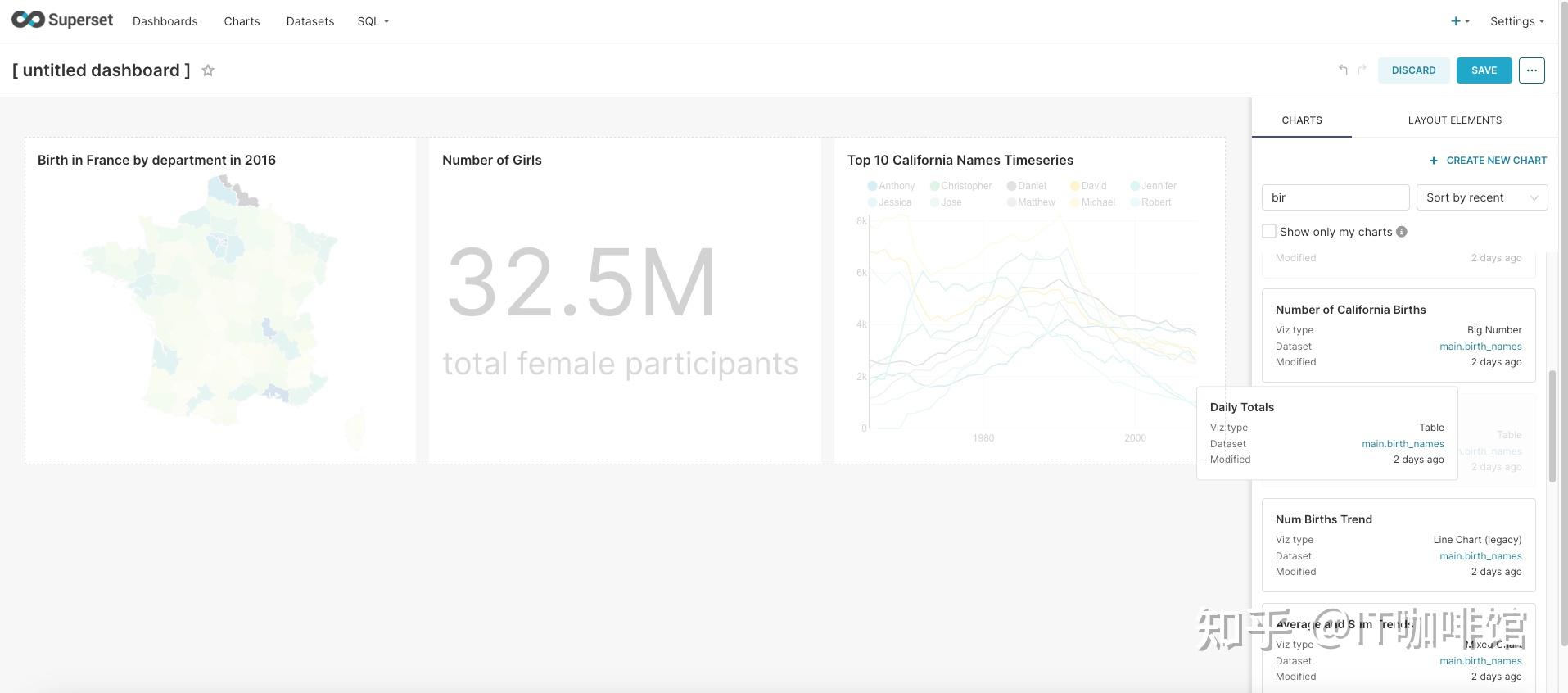Open the three-dots dashboard actions menu
This screenshot has height=693, width=1568.
(x=1531, y=70)
